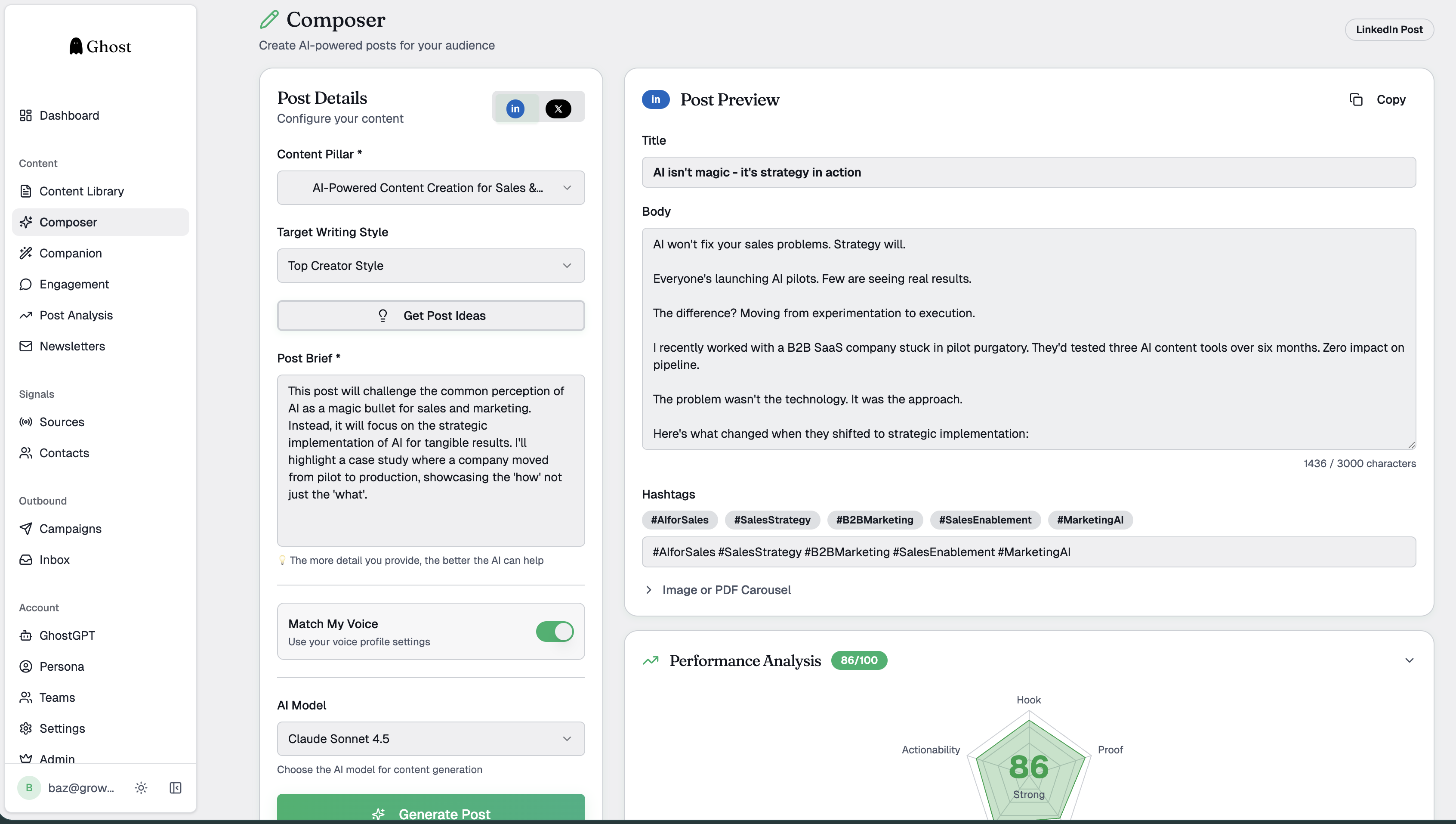Open Sources from Signals section

tap(62, 421)
